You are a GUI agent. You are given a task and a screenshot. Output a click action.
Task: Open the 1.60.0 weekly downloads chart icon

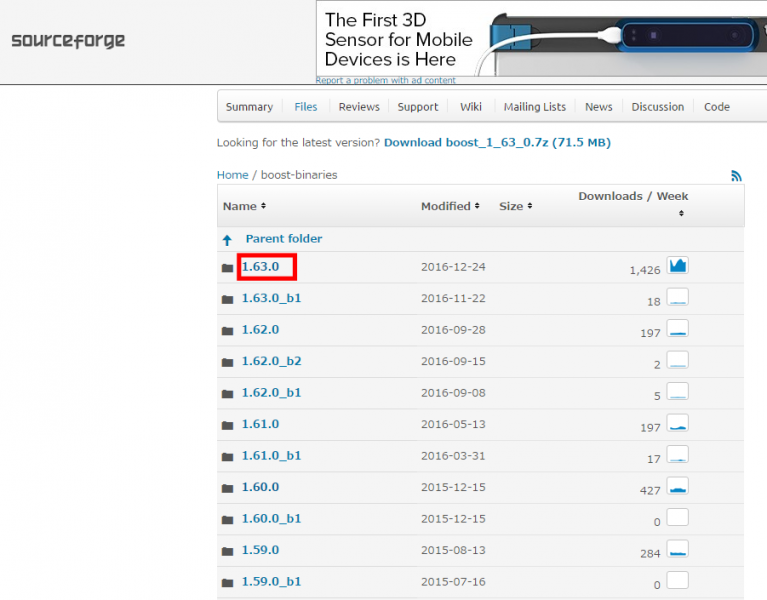[677, 487]
